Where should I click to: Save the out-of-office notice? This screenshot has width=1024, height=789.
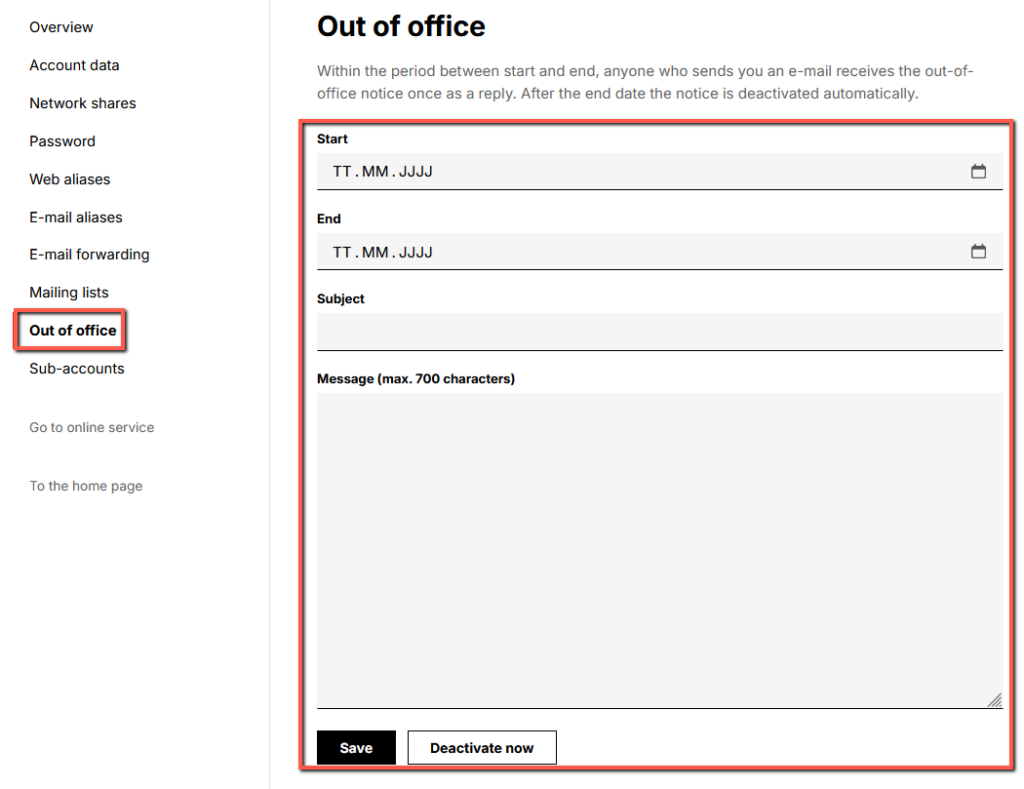click(x=356, y=748)
